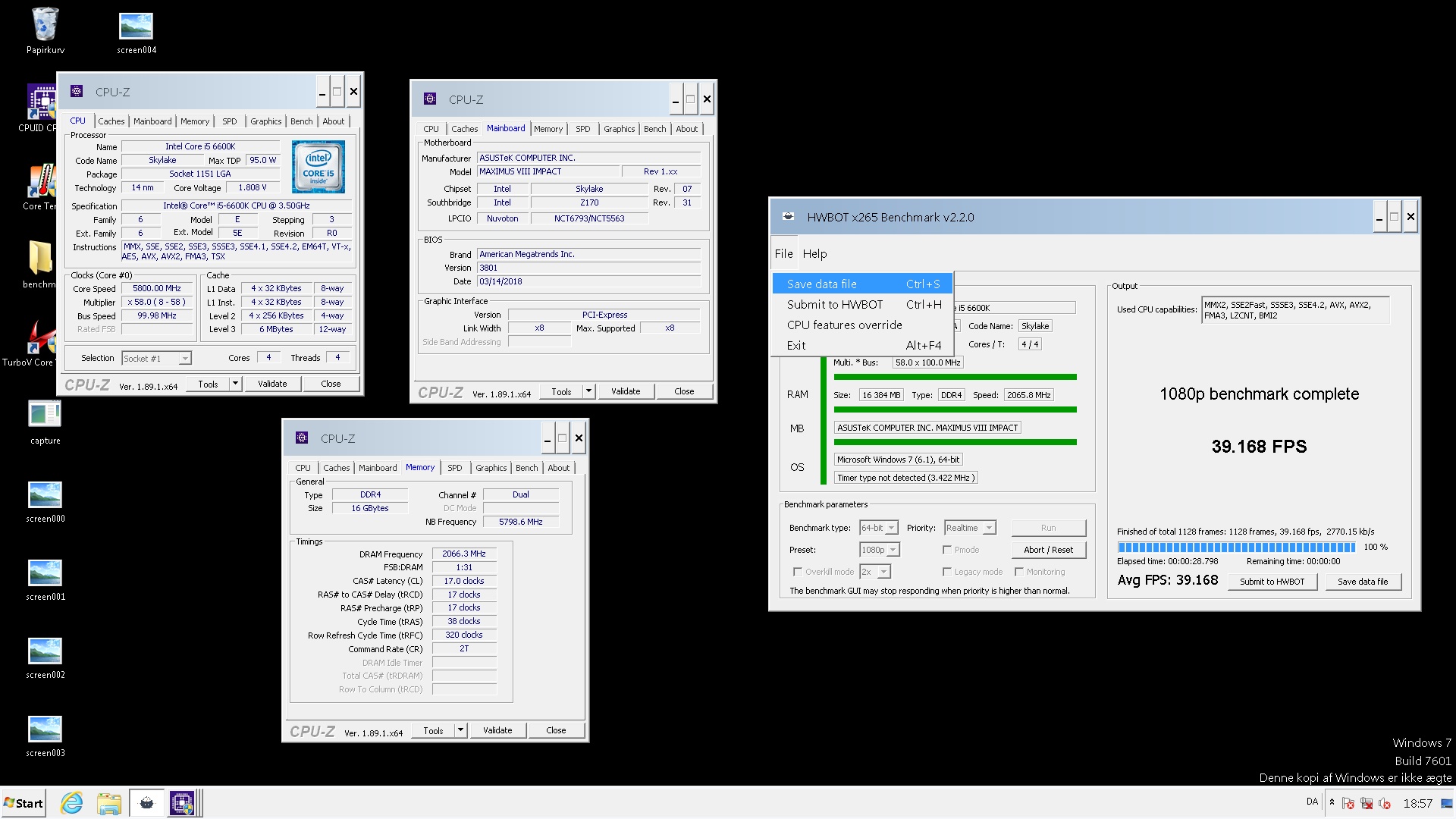Switch to Graphics tab in the Mainboard window
Image resolution: width=1456 pixels, height=819 pixels.
point(620,129)
